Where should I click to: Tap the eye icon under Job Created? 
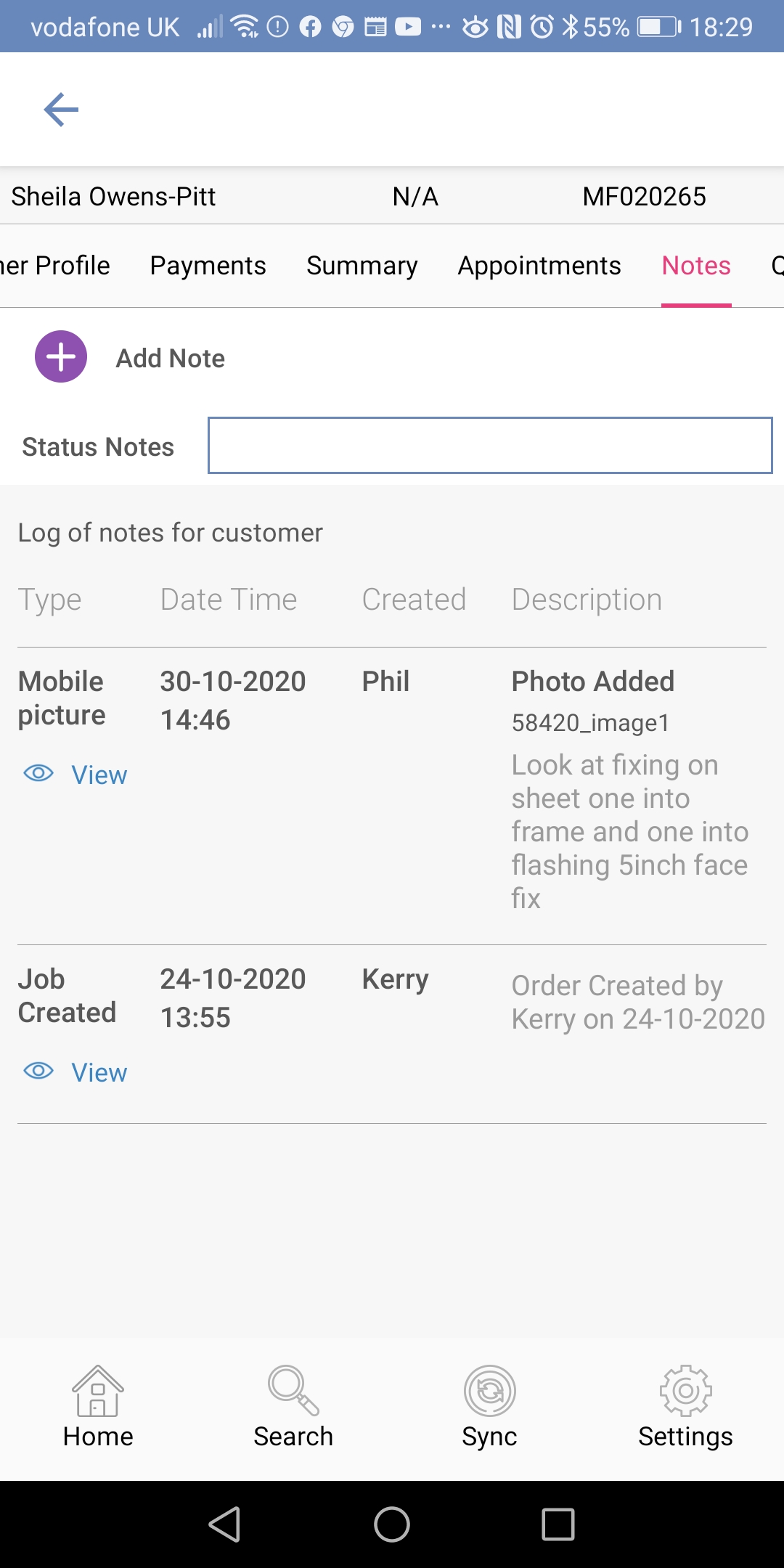tap(38, 1071)
